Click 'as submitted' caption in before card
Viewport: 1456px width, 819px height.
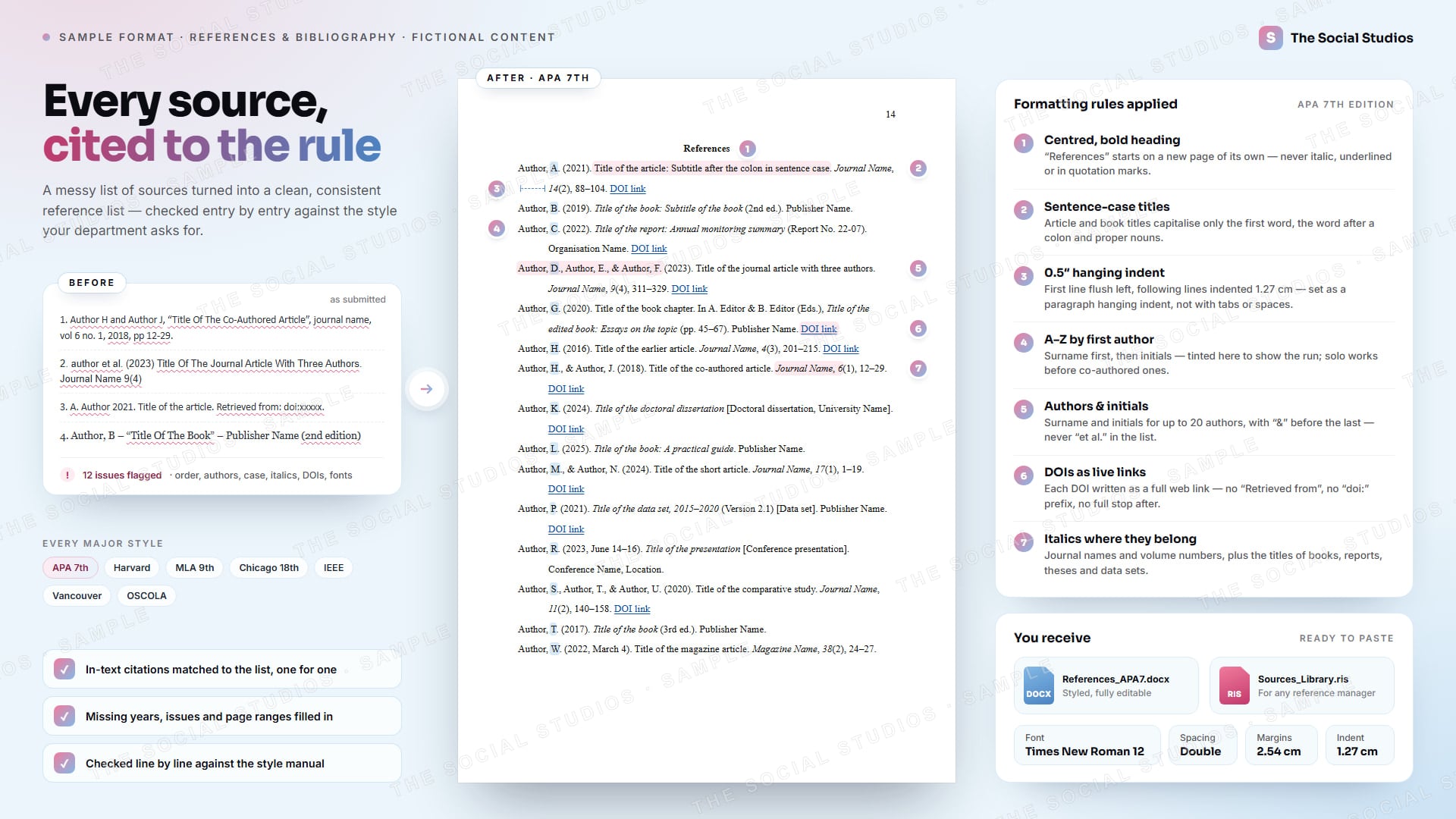click(358, 300)
